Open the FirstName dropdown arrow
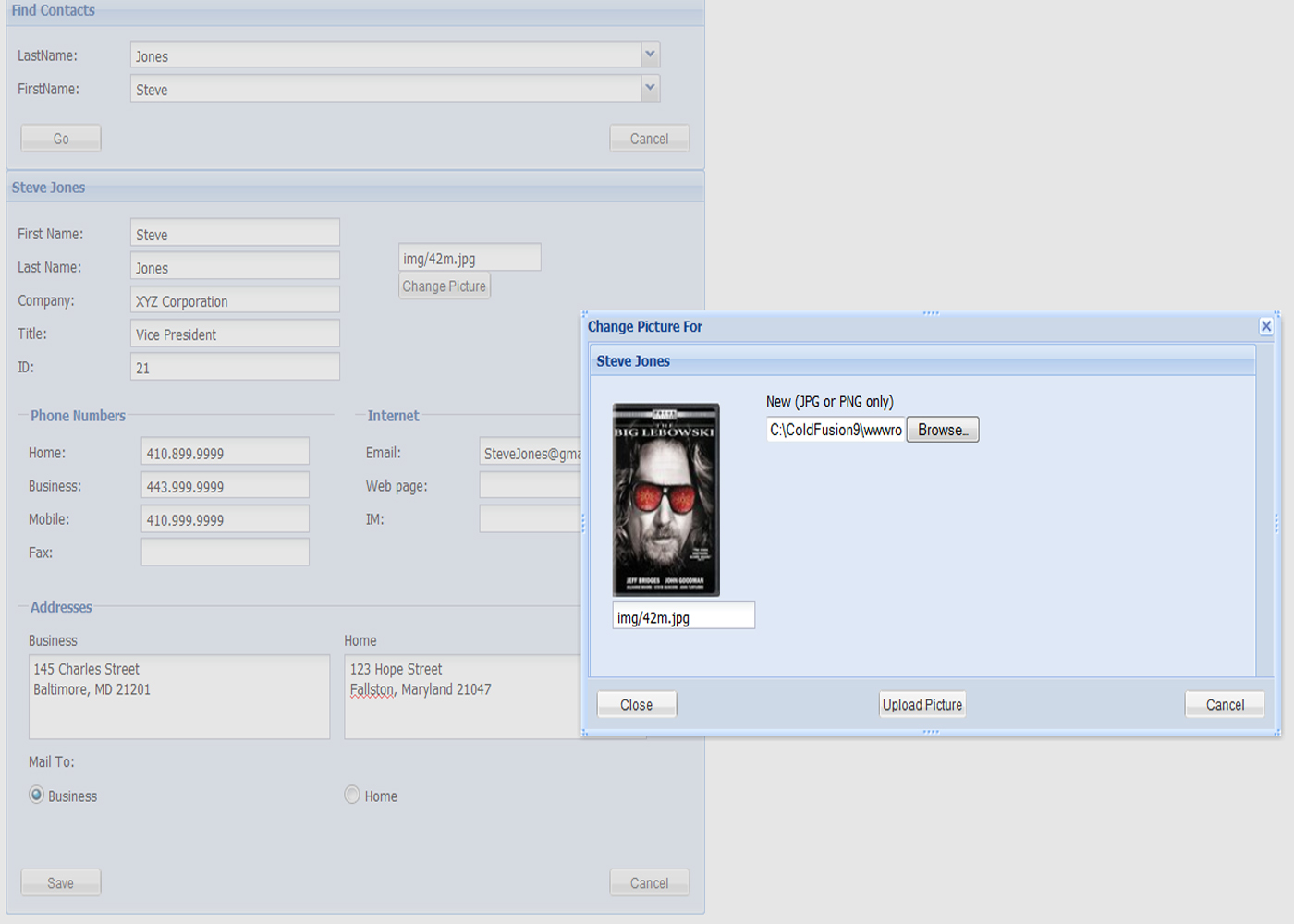The image size is (1294, 924). 650,89
